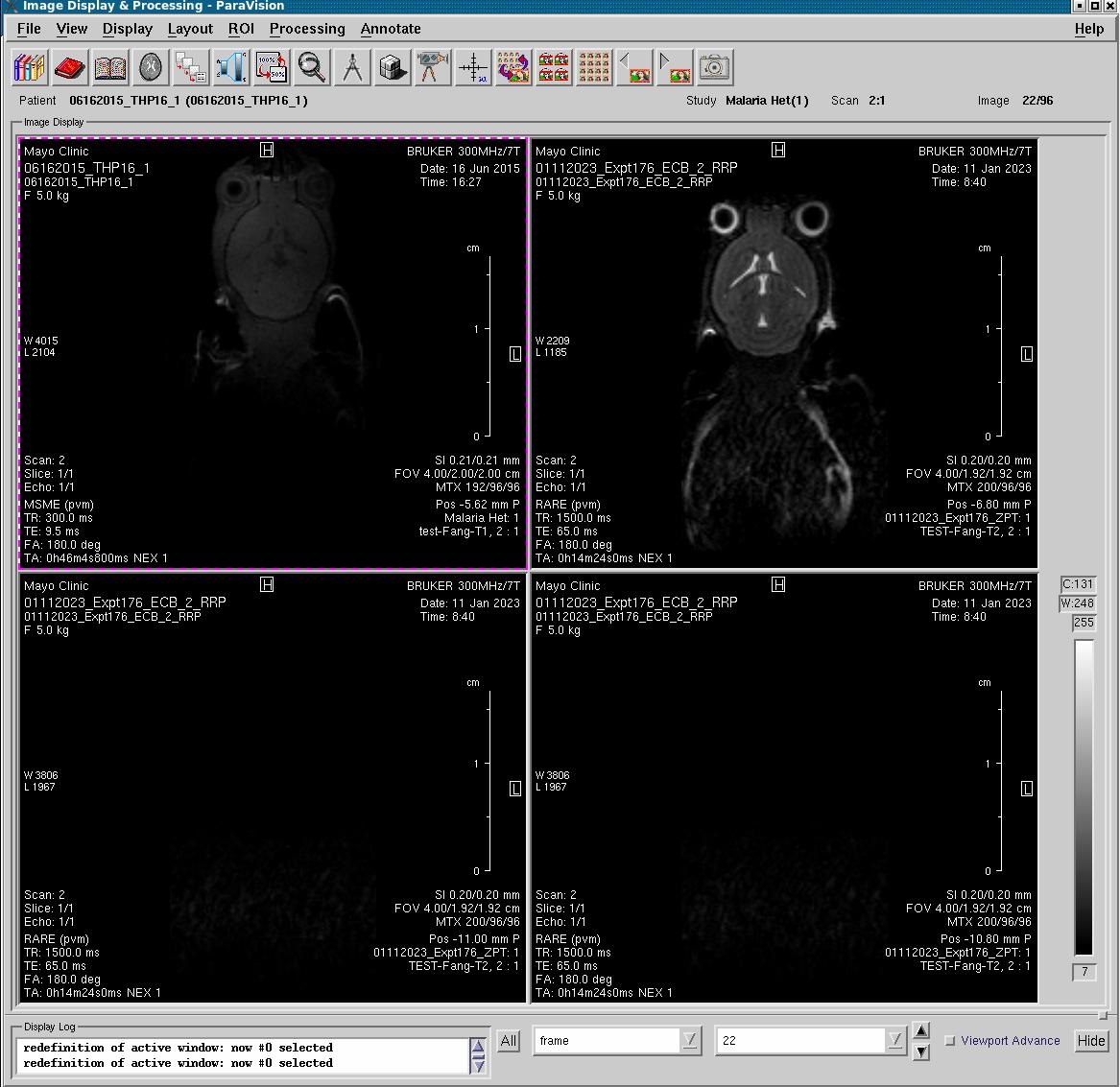Enable the Viewport Advance checkbox
Image resolution: width=1120 pixels, height=1087 pixels.
click(x=950, y=1041)
